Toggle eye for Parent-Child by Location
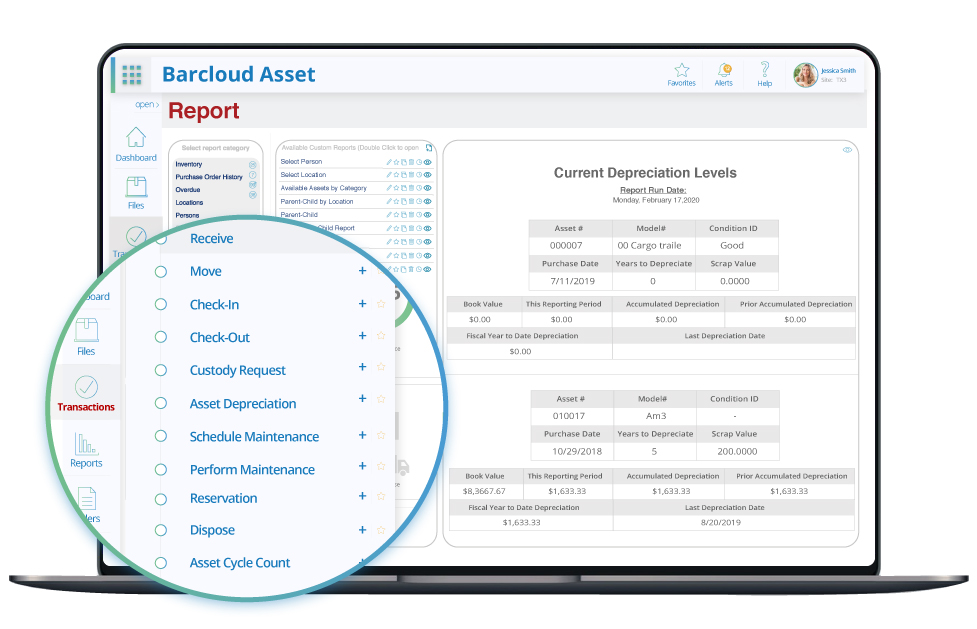977x629 pixels. click(x=427, y=201)
